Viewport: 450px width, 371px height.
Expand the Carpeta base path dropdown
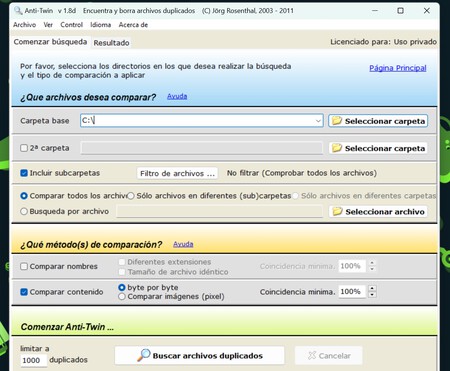(318, 121)
